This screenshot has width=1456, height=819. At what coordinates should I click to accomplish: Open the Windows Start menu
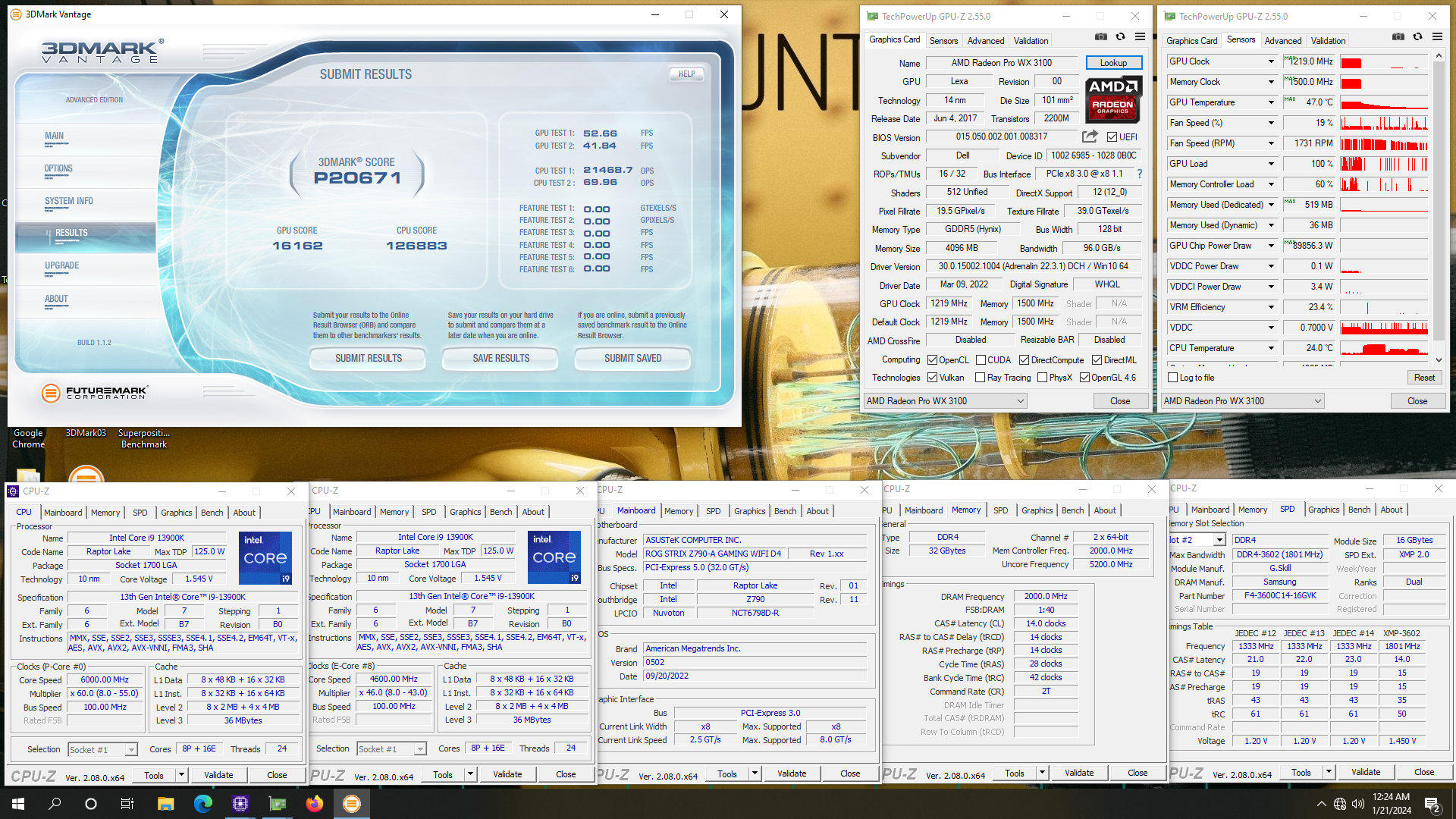pyautogui.click(x=18, y=804)
